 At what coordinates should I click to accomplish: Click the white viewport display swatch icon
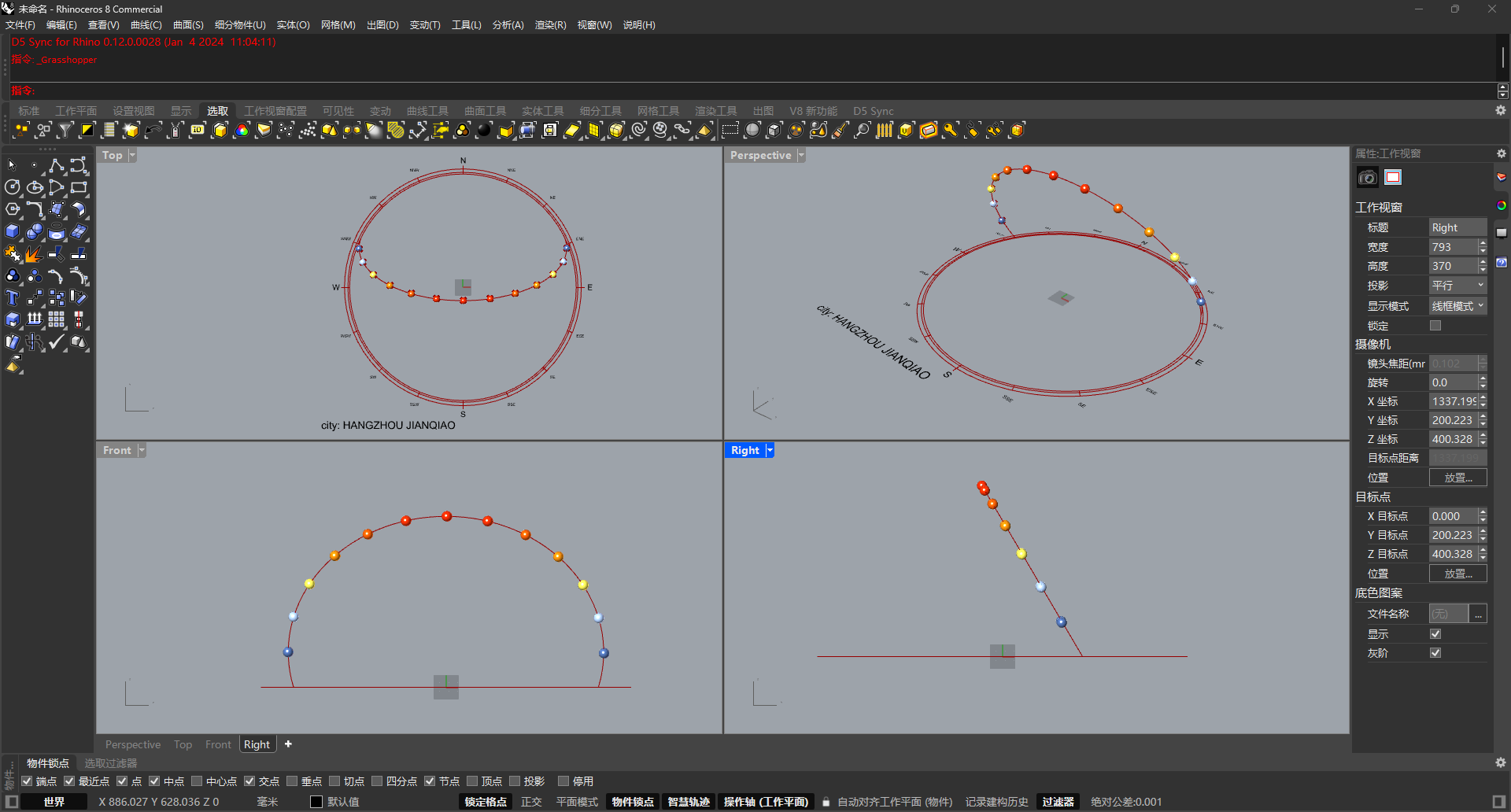tap(1393, 177)
